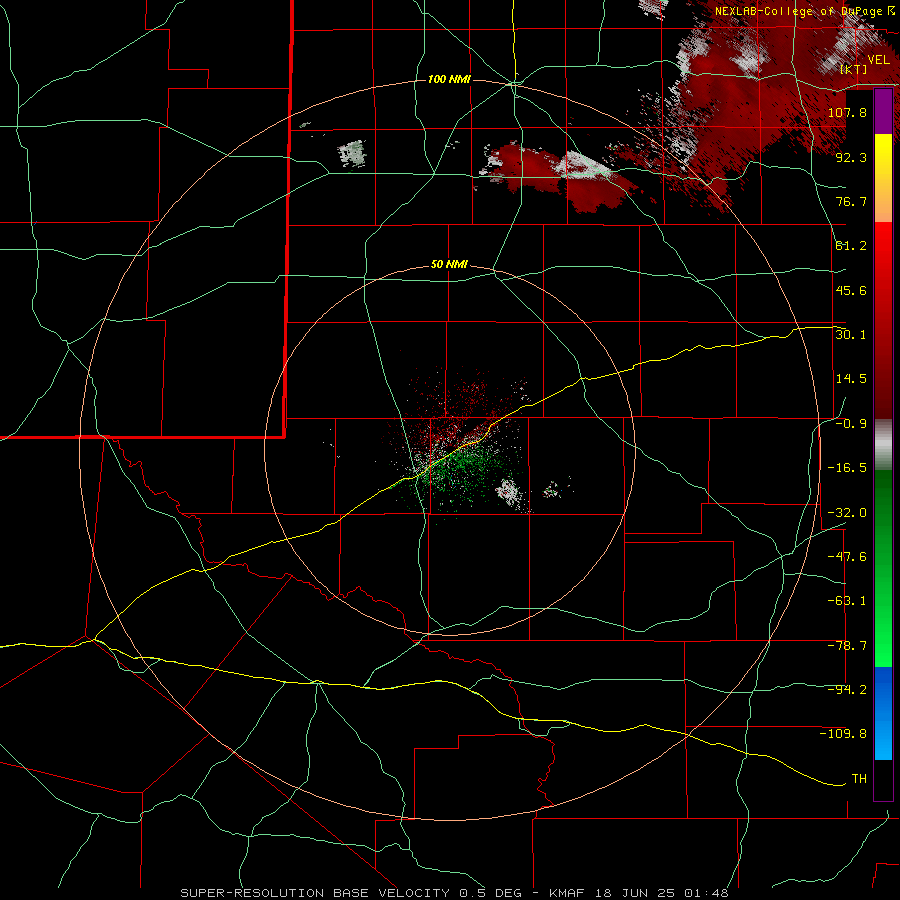This screenshot has height=900, width=900.
Task: Click the product title caption at bottom
Action: pyautogui.click(x=455, y=893)
